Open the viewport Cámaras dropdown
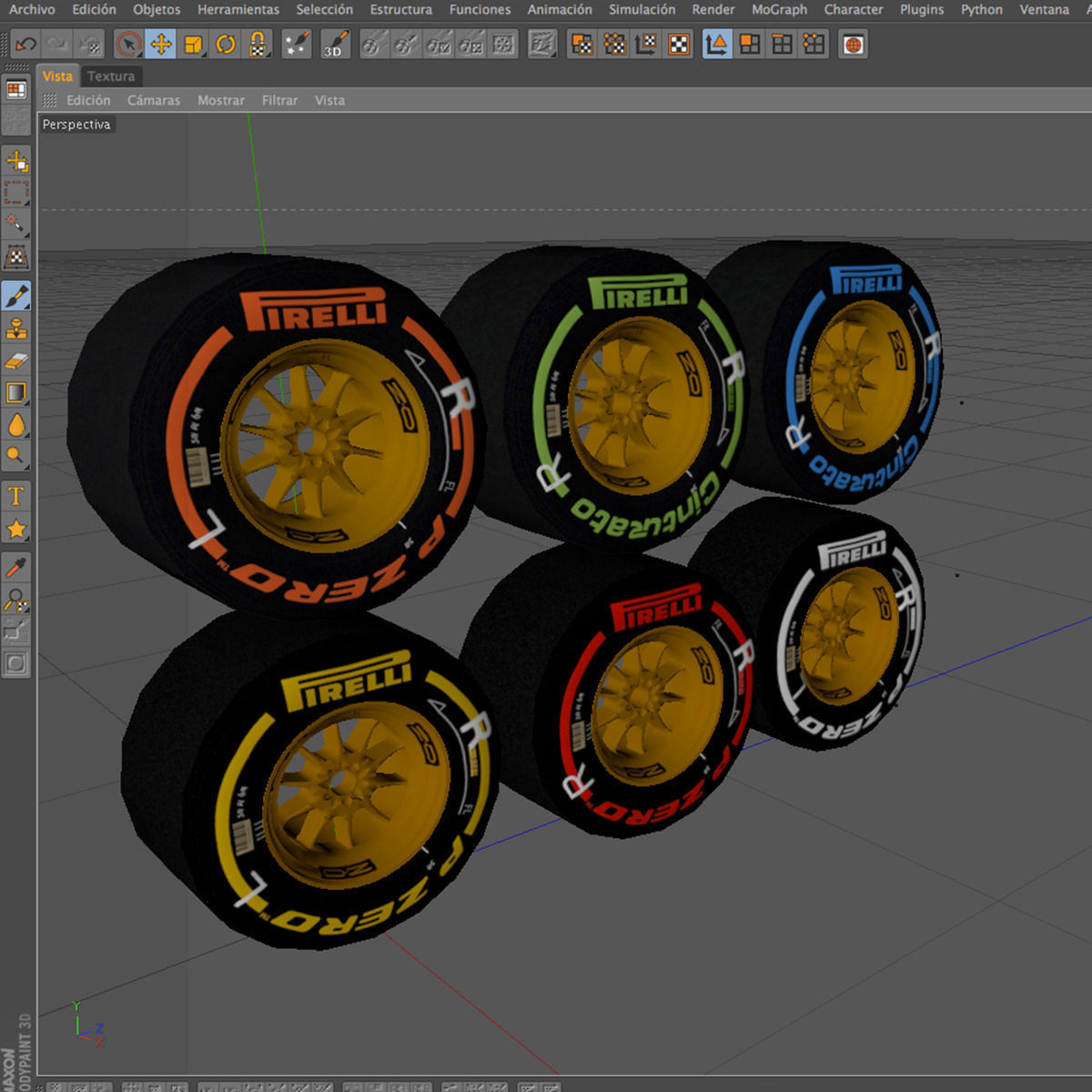Screen dimensions: 1092x1092 (154, 100)
